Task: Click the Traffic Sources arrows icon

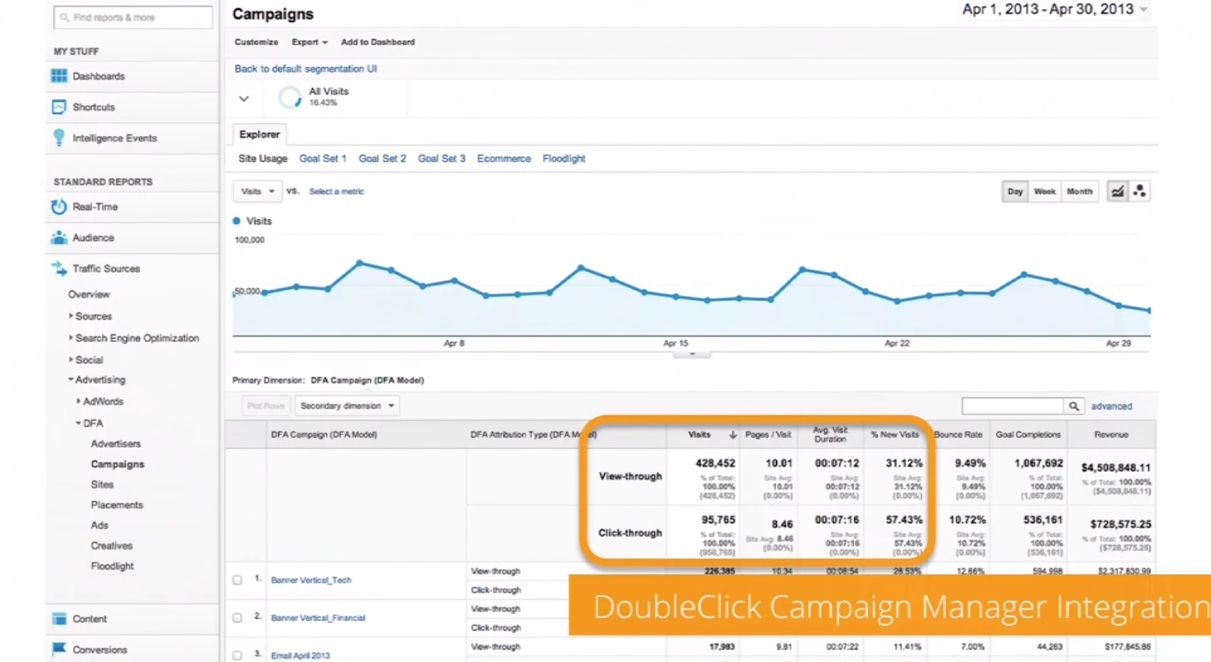Action: coord(59,269)
